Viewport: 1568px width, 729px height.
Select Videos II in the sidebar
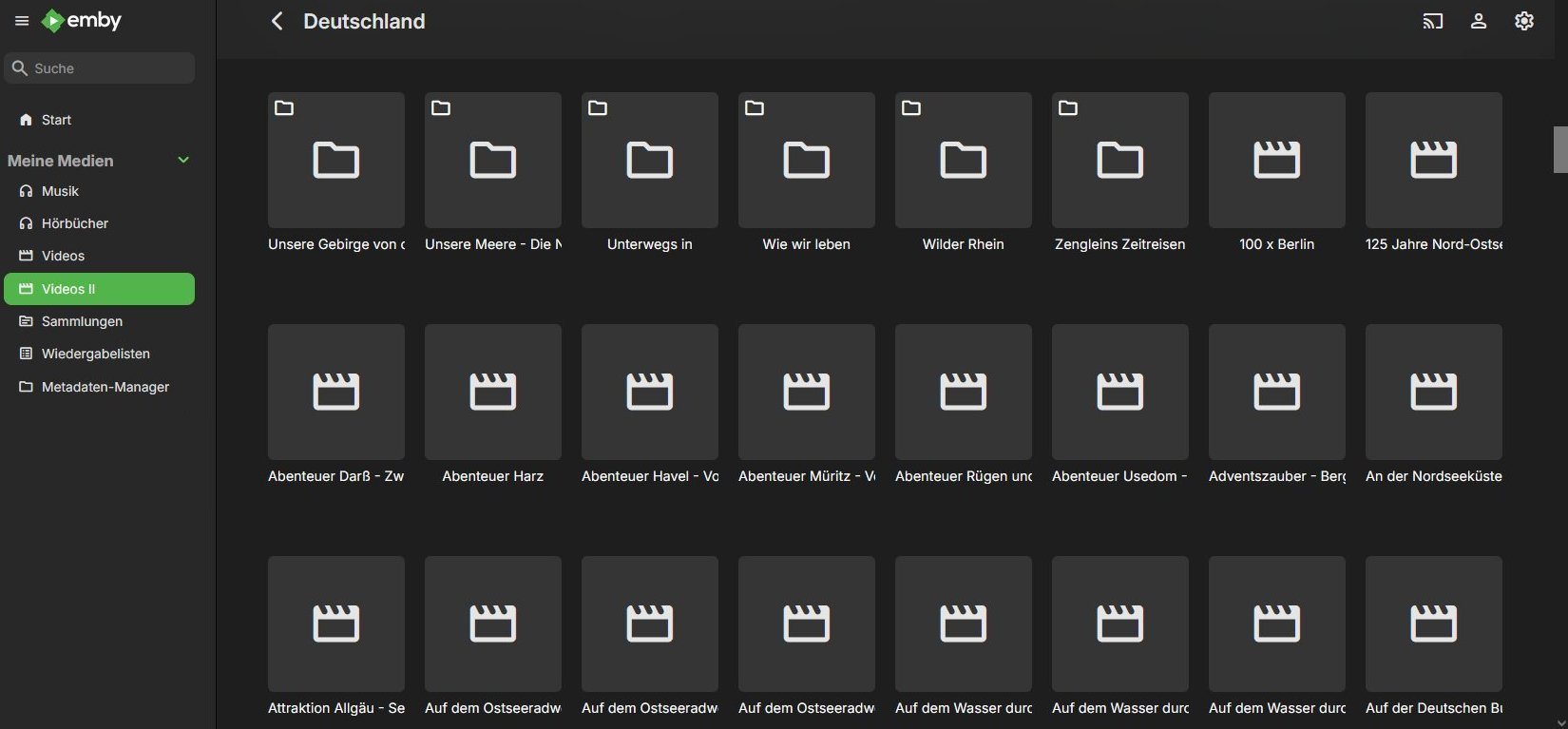tap(99, 289)
